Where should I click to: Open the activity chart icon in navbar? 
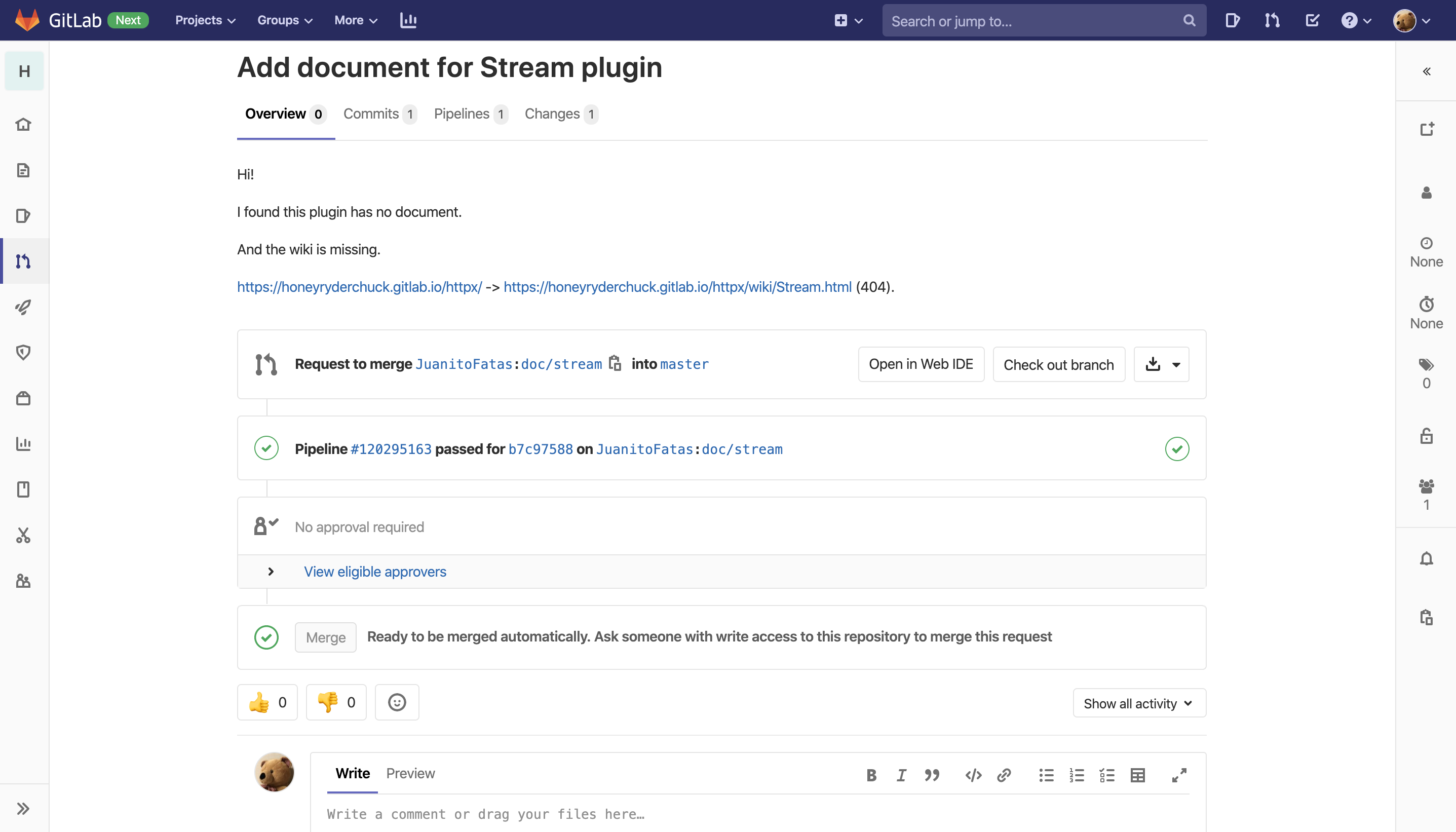coord(408,20)
